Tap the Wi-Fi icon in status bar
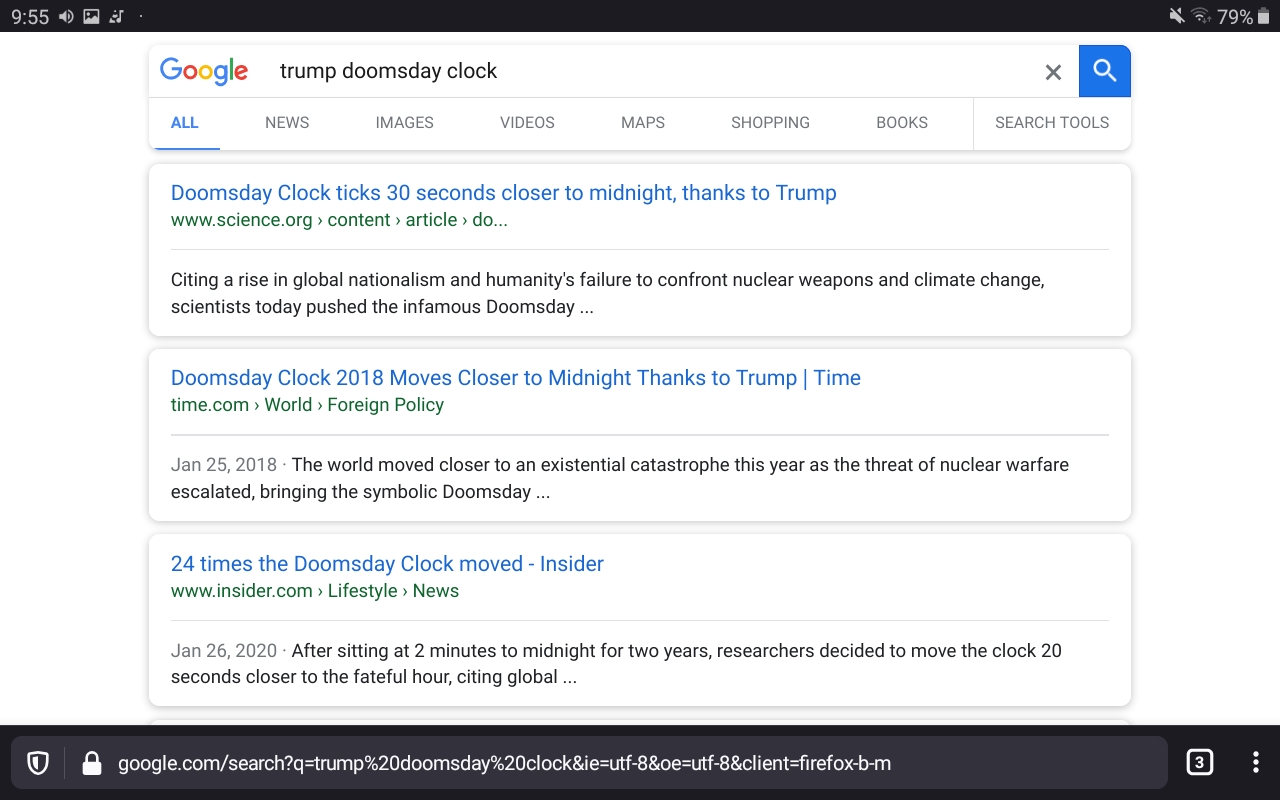Image resolution: width=1280 pixels, height=800 pixels. click(1201, 16)
